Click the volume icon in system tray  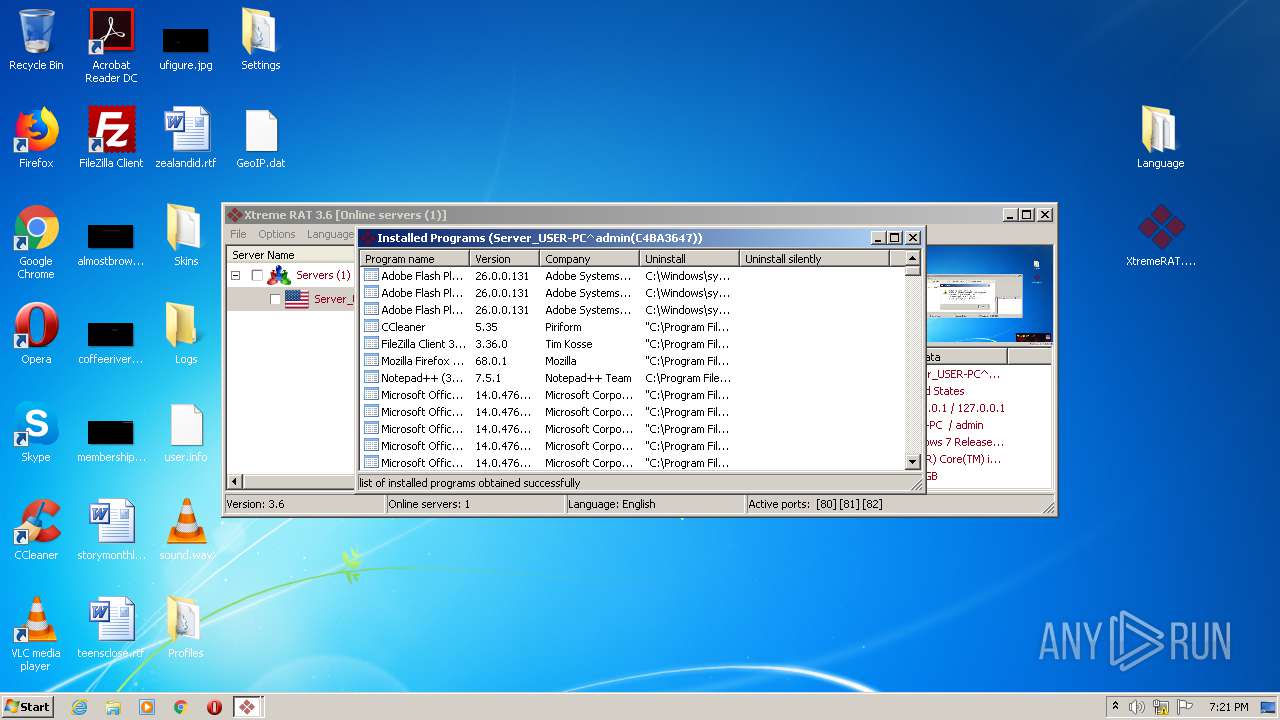click(1137, 707)
